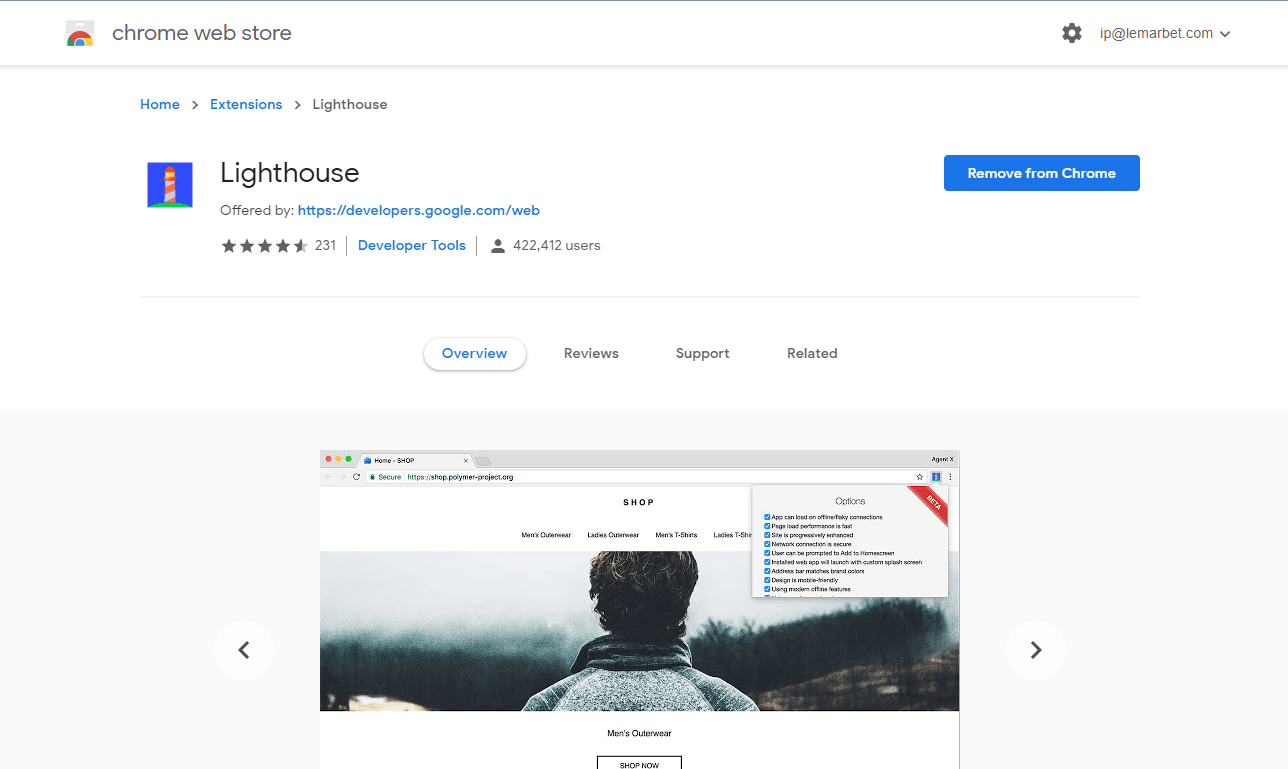Image resolution: width=1288 pixels, height=769 pixels.
Task: Click the 422,412 users text
Action: pos(557,245)
